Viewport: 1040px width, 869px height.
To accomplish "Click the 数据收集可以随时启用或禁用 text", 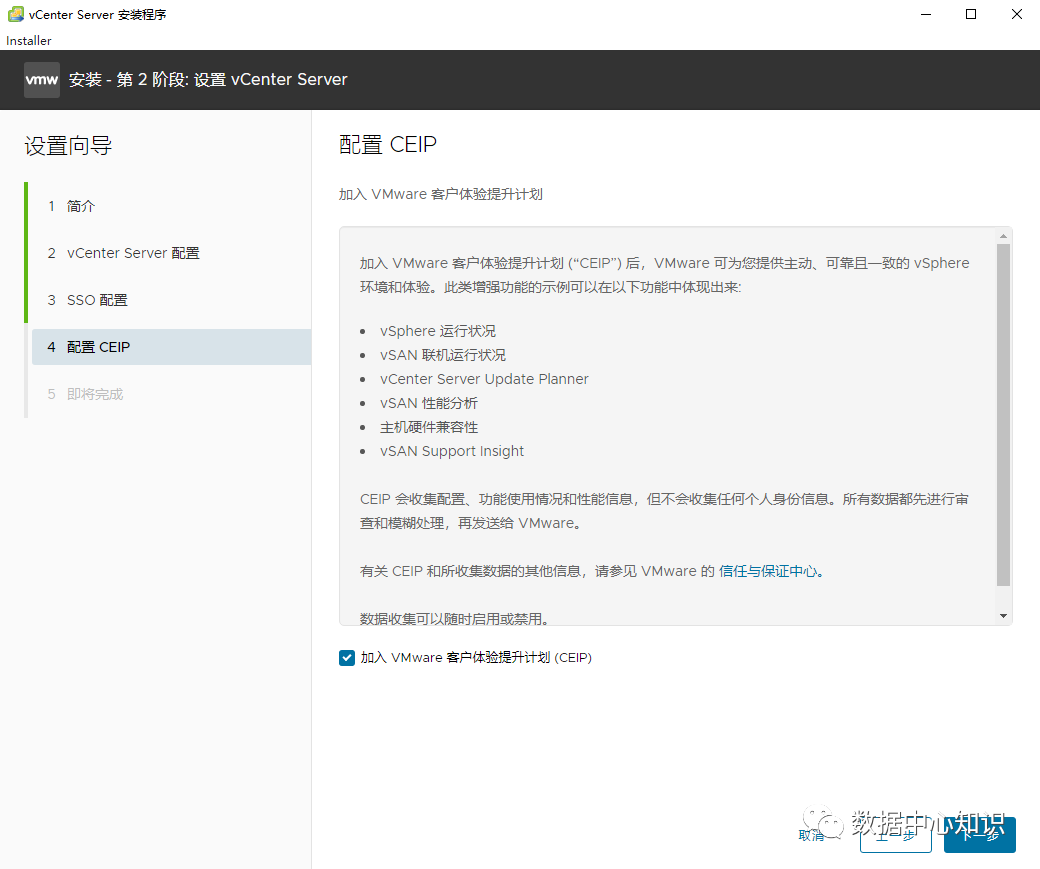I will pos(454,619).
